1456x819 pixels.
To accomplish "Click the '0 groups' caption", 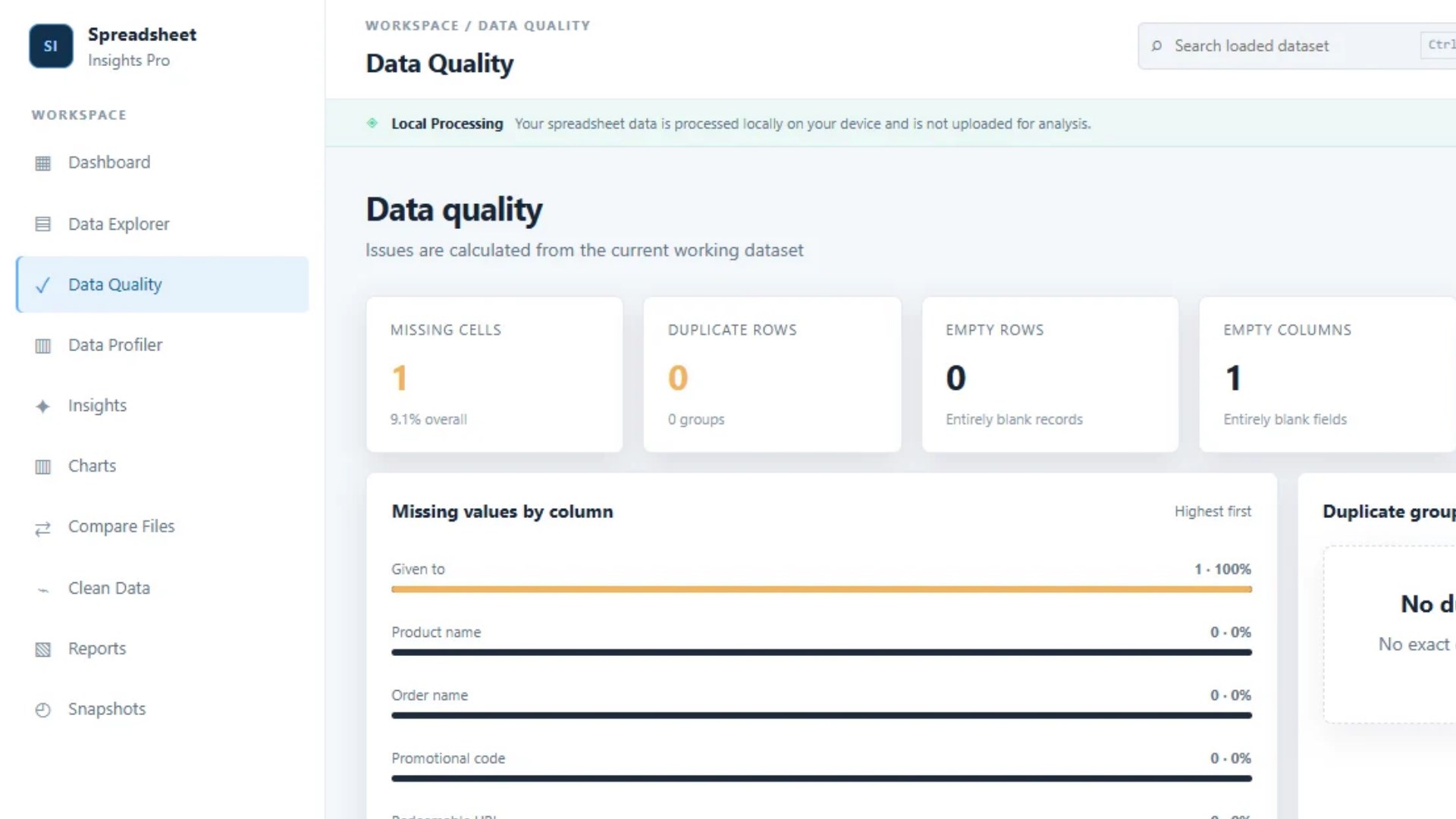I will (x=696, y=419).
